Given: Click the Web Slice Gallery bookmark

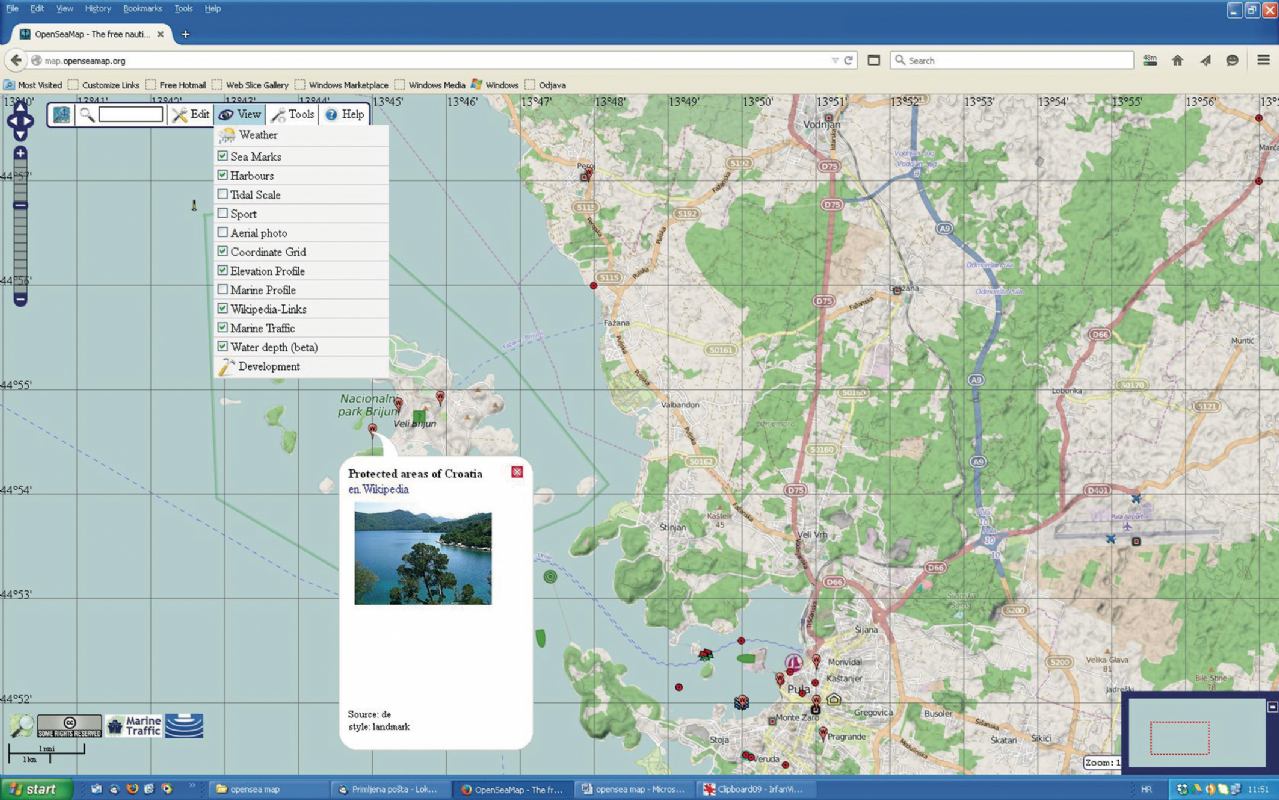Looking at the screenshot, I should pos(250,85).
